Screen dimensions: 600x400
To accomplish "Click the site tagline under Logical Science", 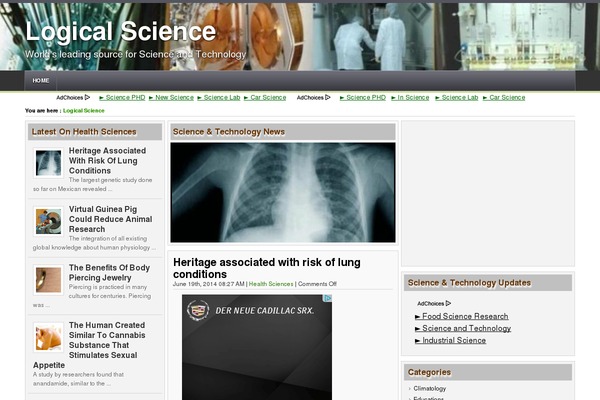I will click(135, 54).
